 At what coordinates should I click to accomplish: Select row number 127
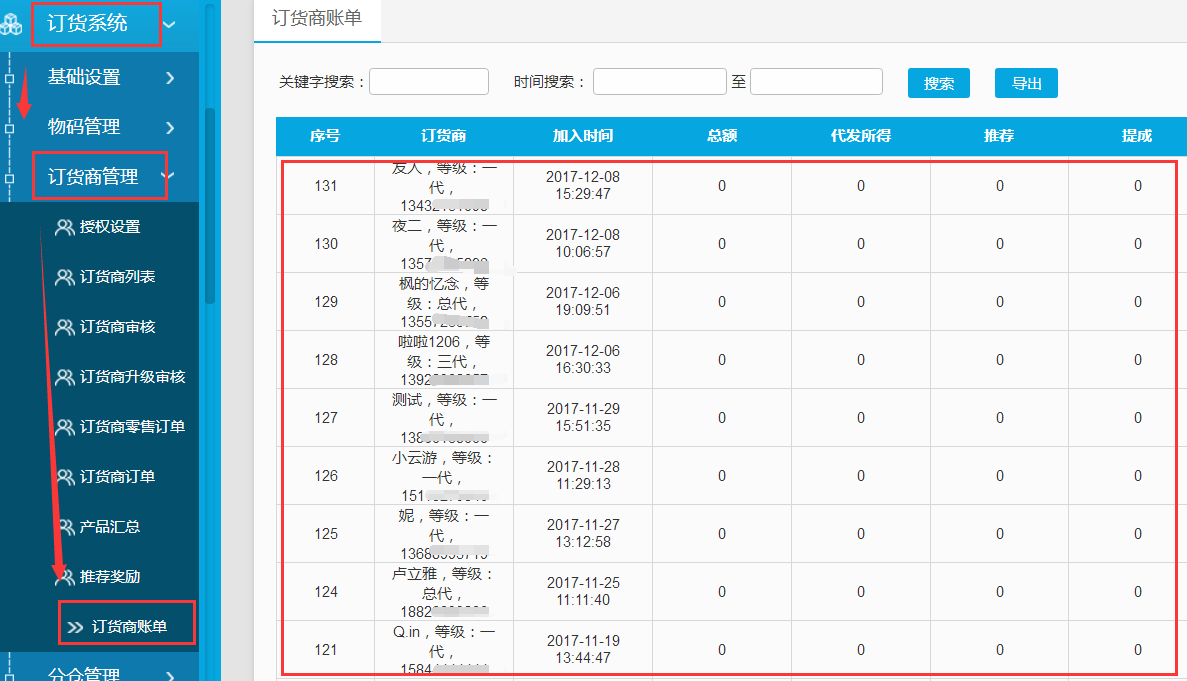pos(326,418)
